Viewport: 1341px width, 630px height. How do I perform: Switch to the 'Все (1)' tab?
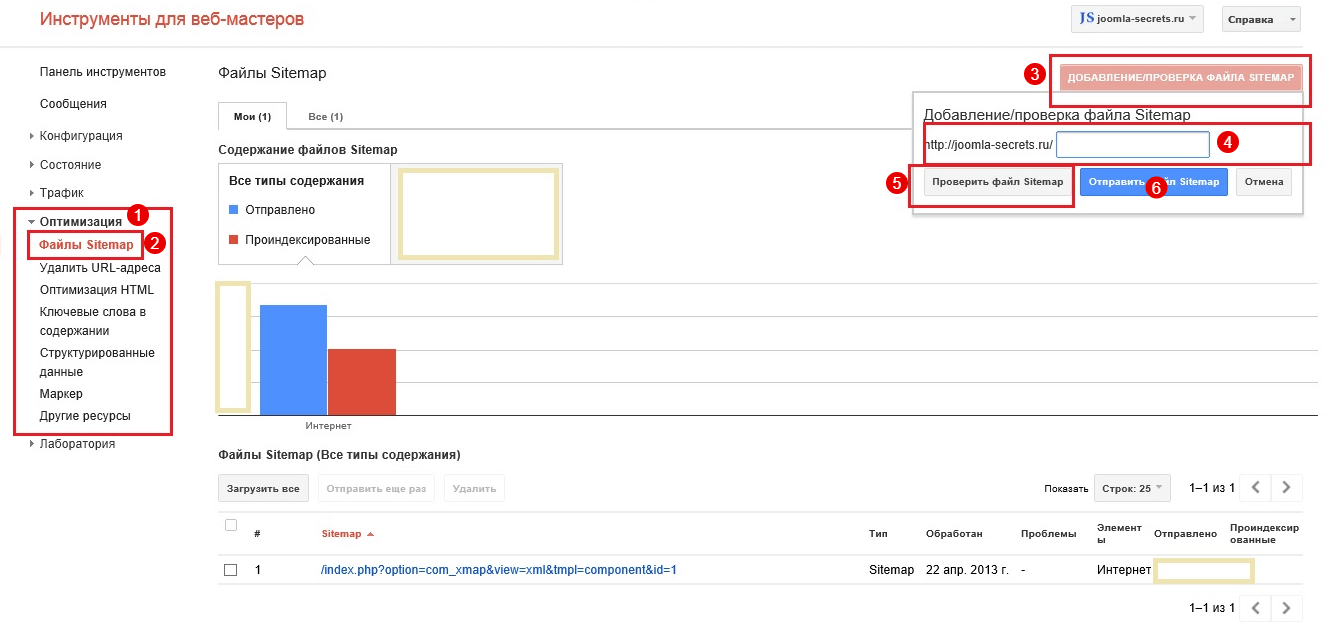coord(325,117)
